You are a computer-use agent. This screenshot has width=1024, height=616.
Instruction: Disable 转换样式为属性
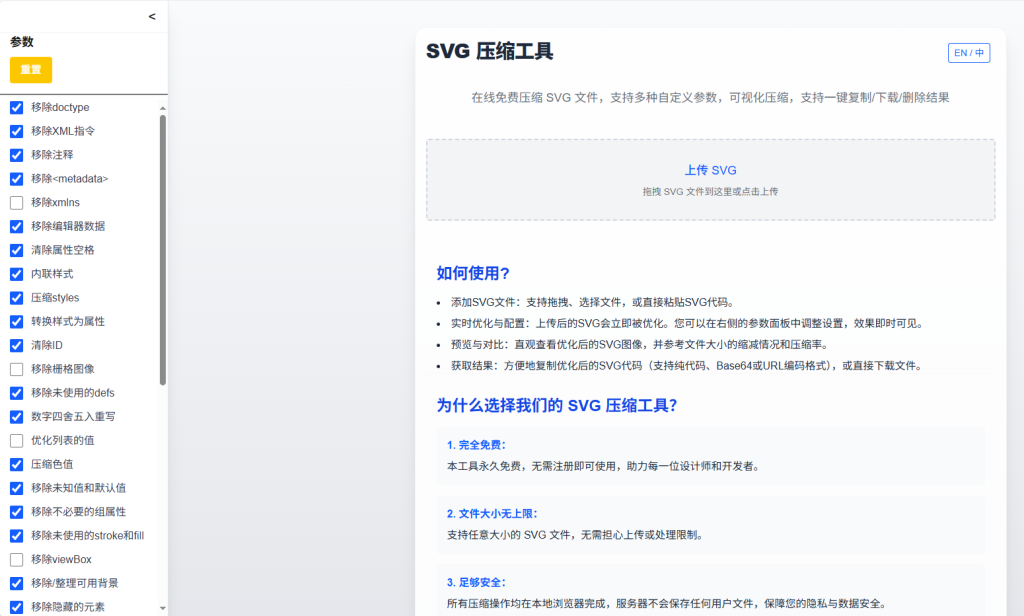(14, 321)
